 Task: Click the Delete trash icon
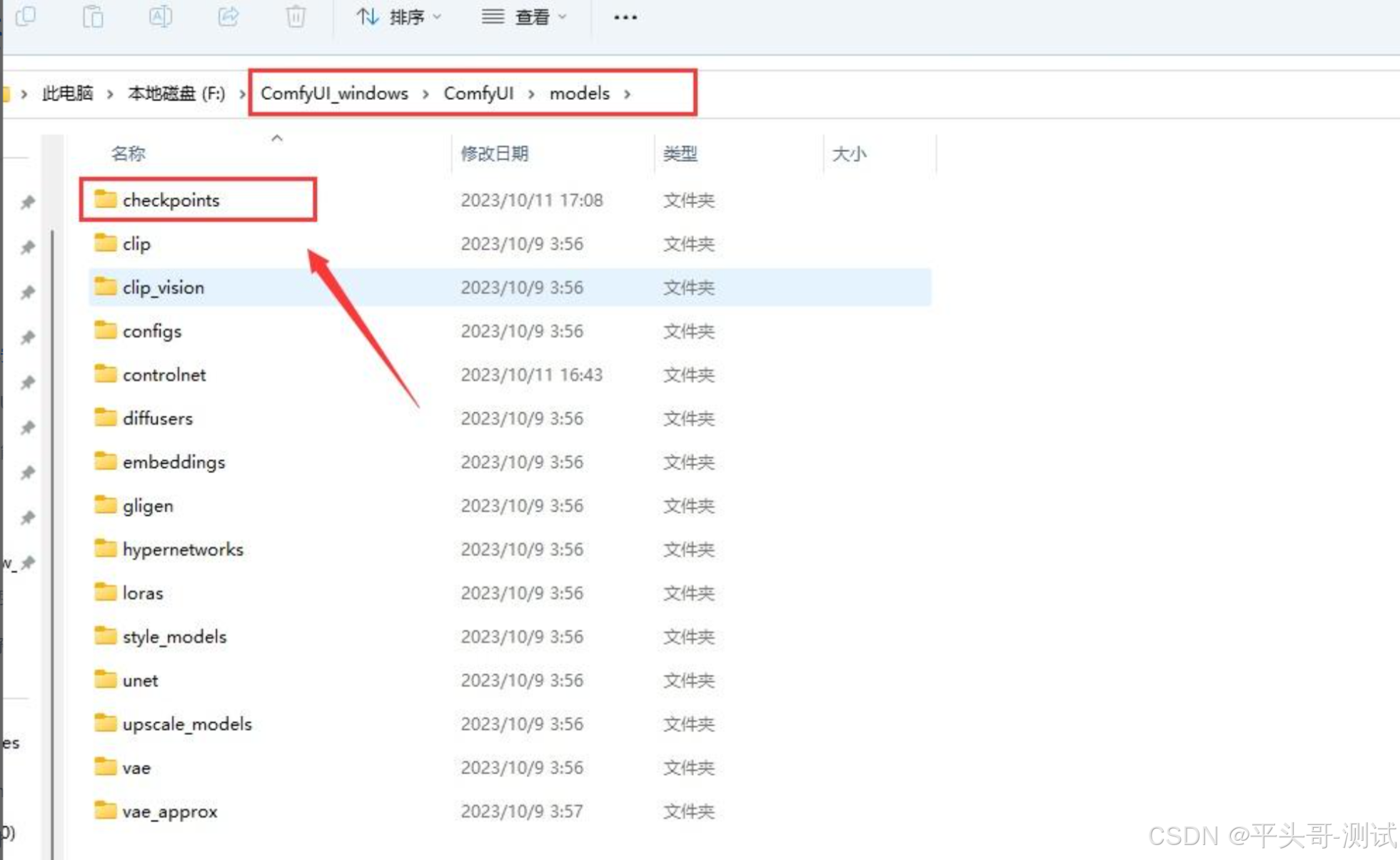click(296, 16)
